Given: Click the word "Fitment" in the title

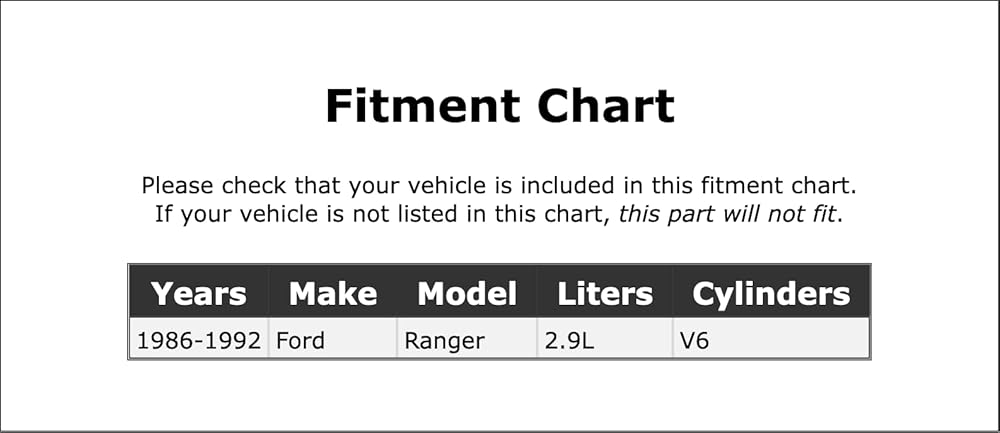Looking at the screenshot, I should 423,106.
